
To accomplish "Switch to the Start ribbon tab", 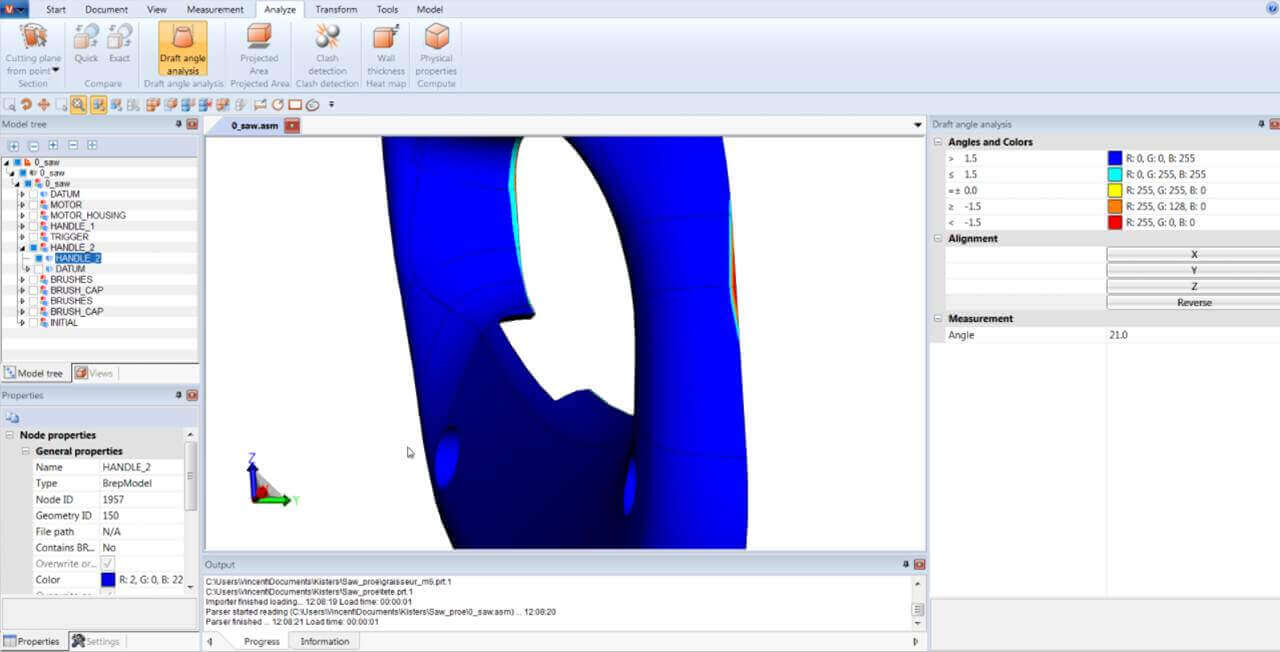I will (x=56, y=9).
